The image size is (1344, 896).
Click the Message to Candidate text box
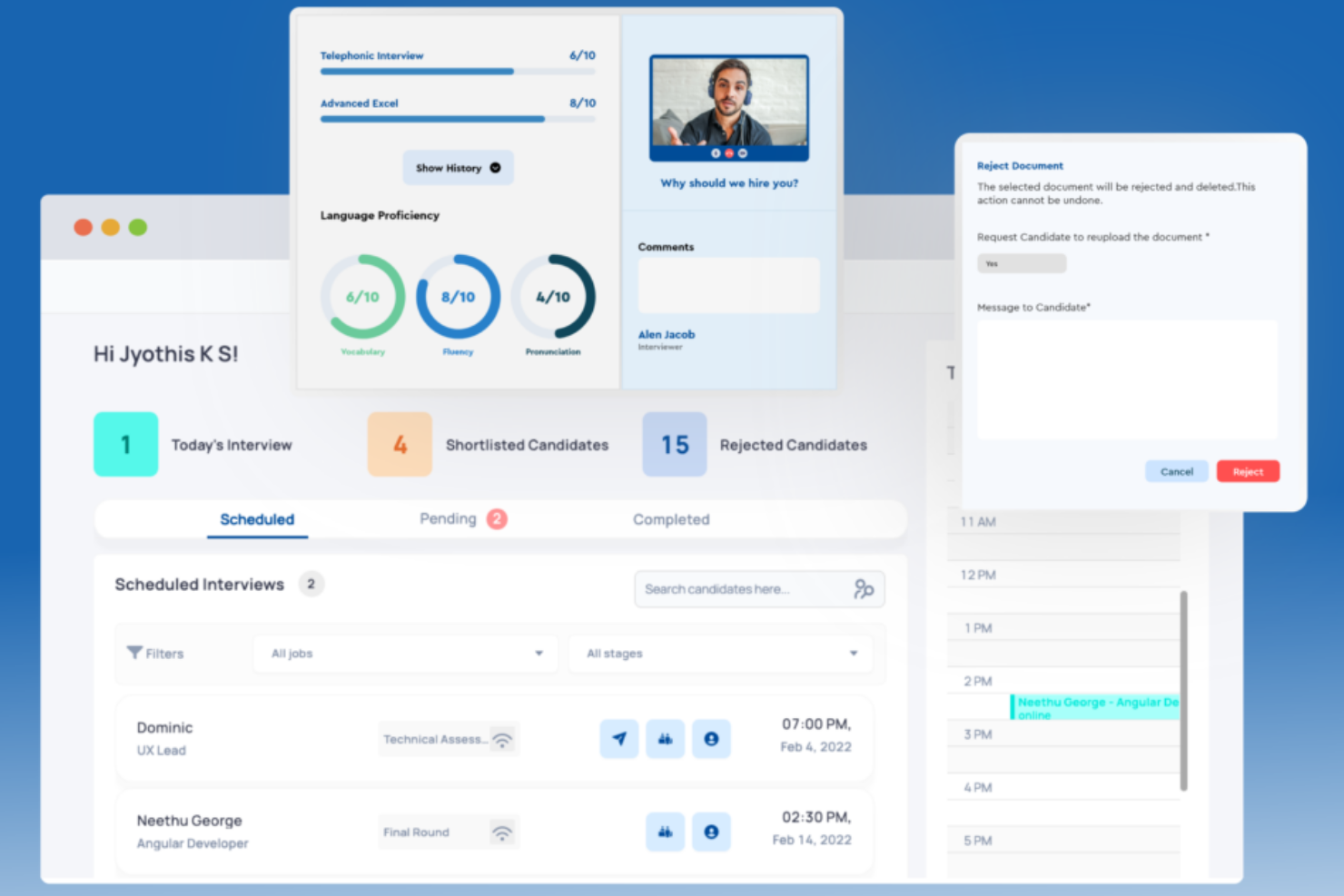pyautogui.click(x=1127, y=380)
